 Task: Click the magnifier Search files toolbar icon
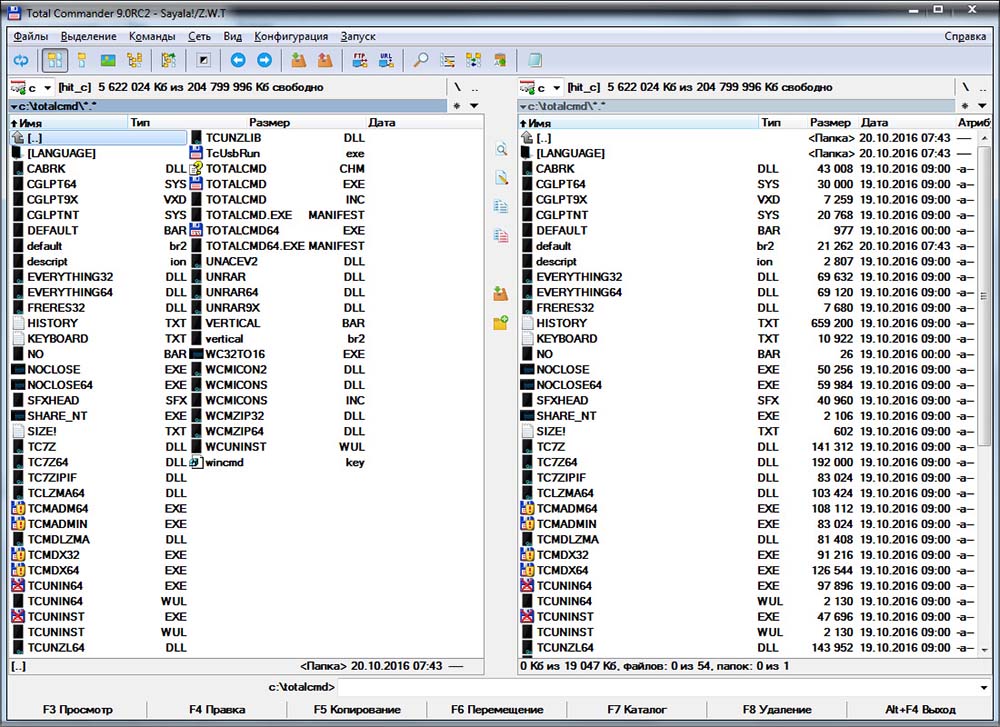pos(422,61)
